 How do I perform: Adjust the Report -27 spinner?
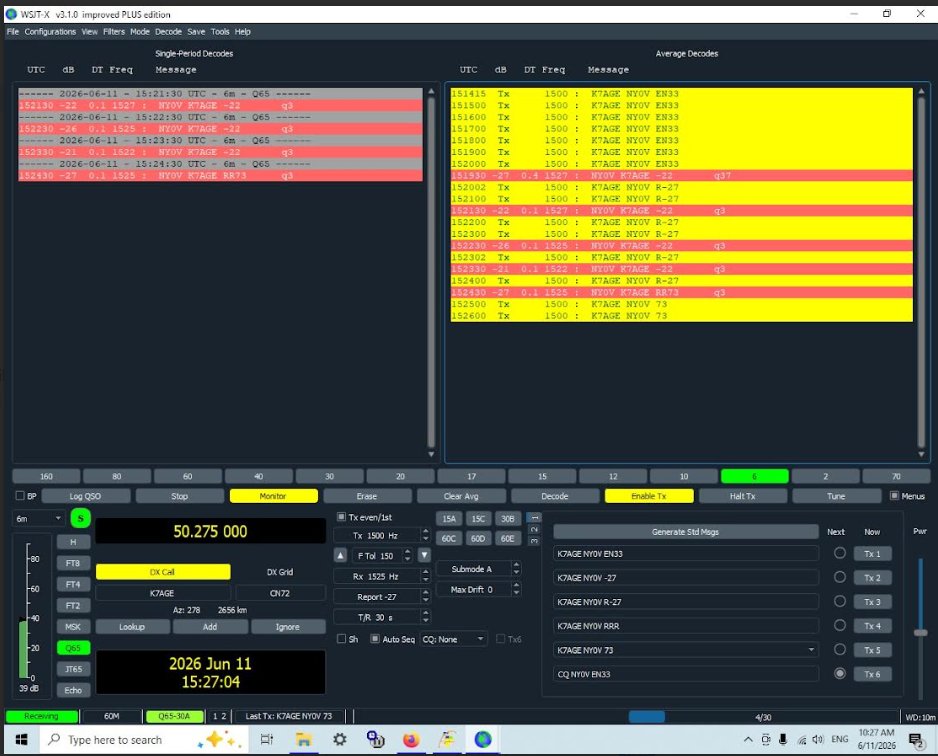point(382,597)
